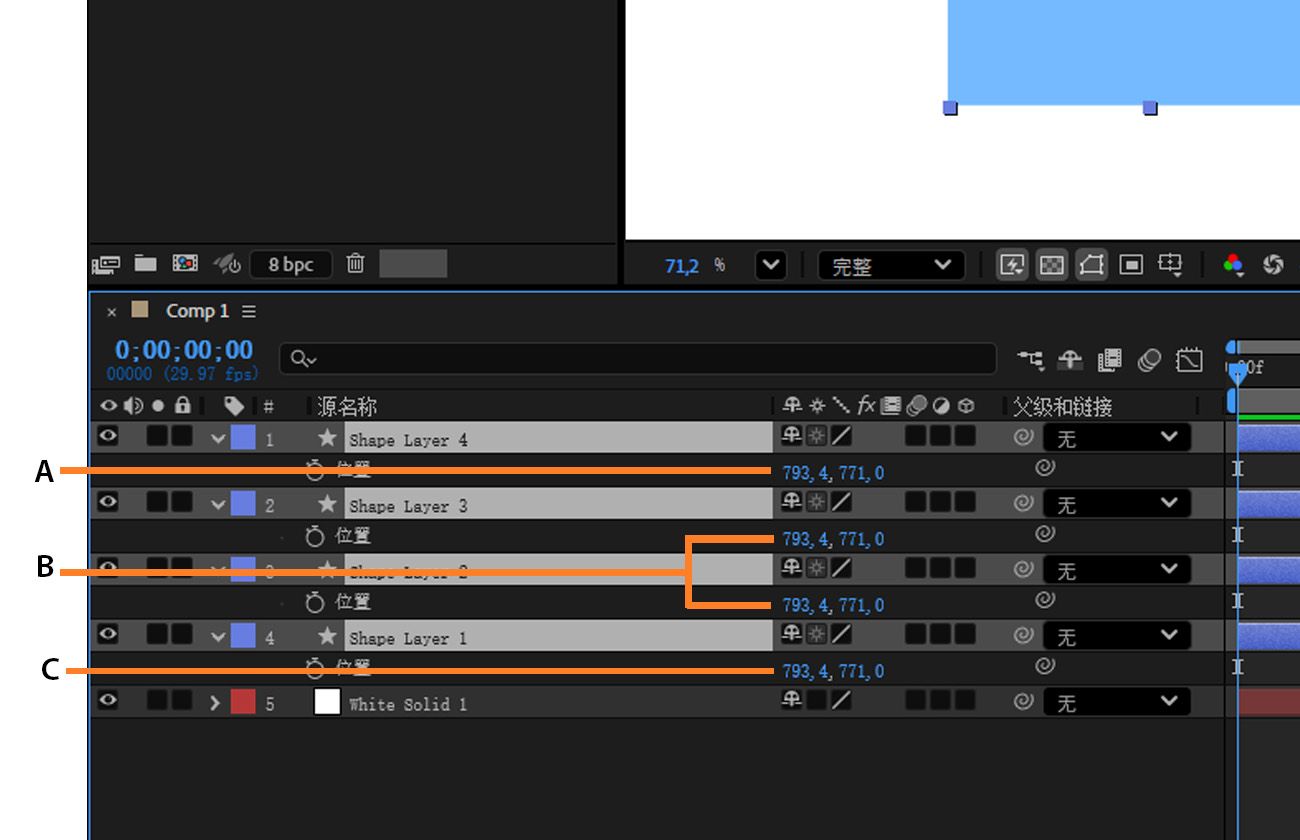Enable the region of interest icon
Viewport: 1300px width, 840px height.
(1131, 265)
